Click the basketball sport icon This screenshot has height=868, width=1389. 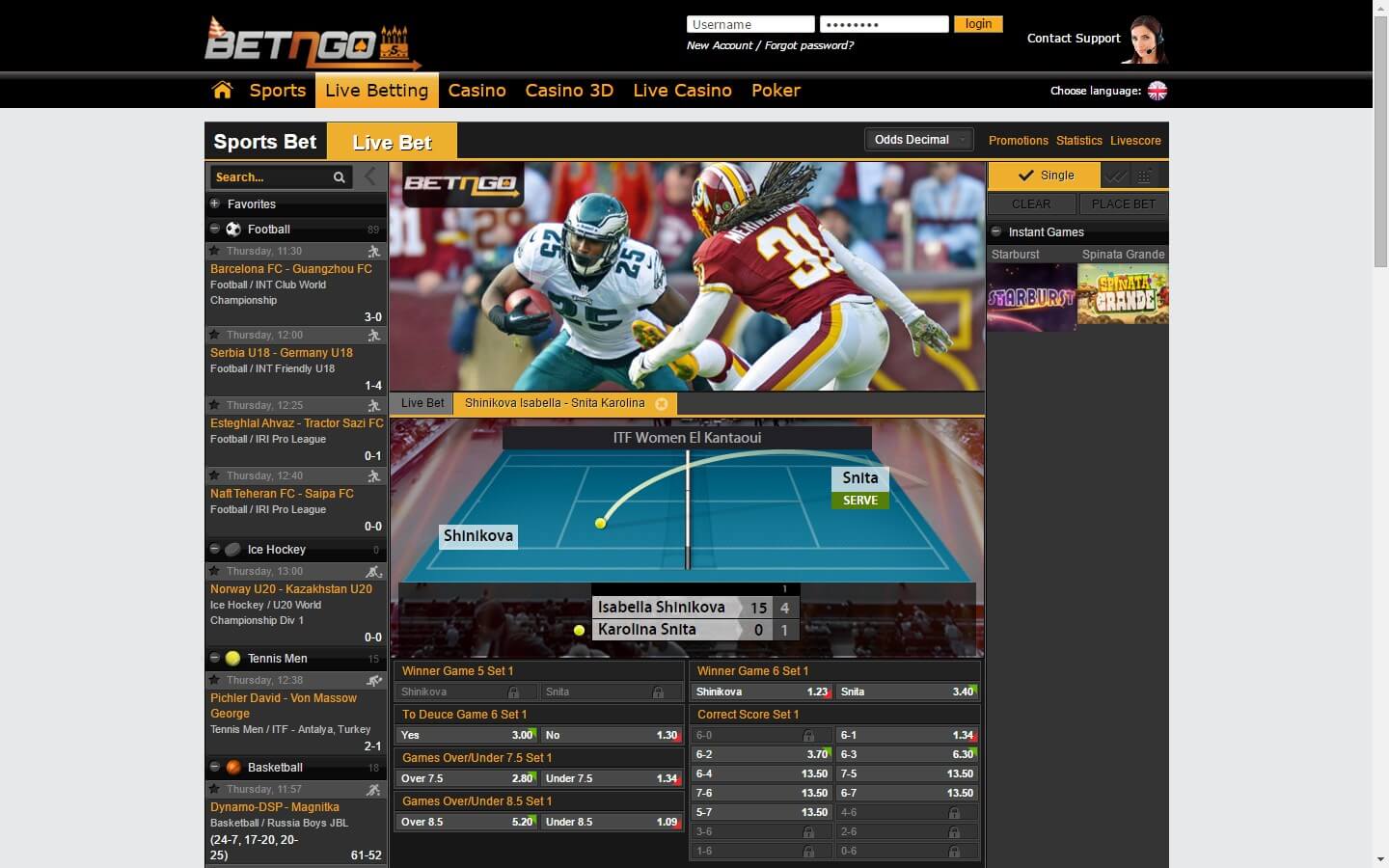(x=233, y=768)
